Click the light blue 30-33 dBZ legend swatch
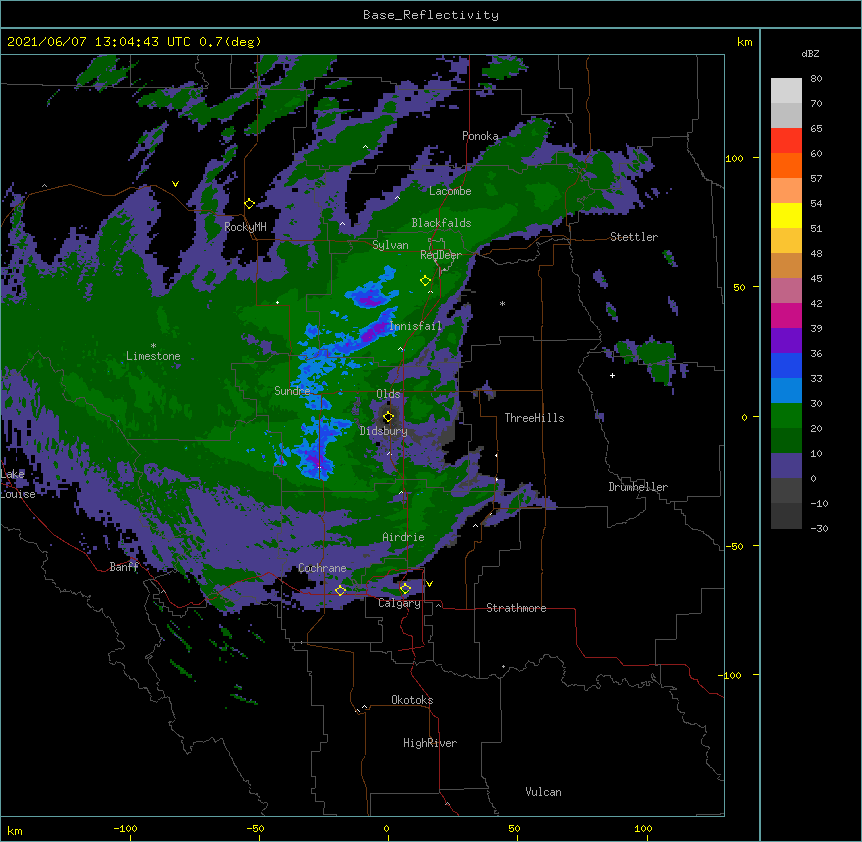Image resolution: width=862 pixels, height=842 pixels. point(786,391)
